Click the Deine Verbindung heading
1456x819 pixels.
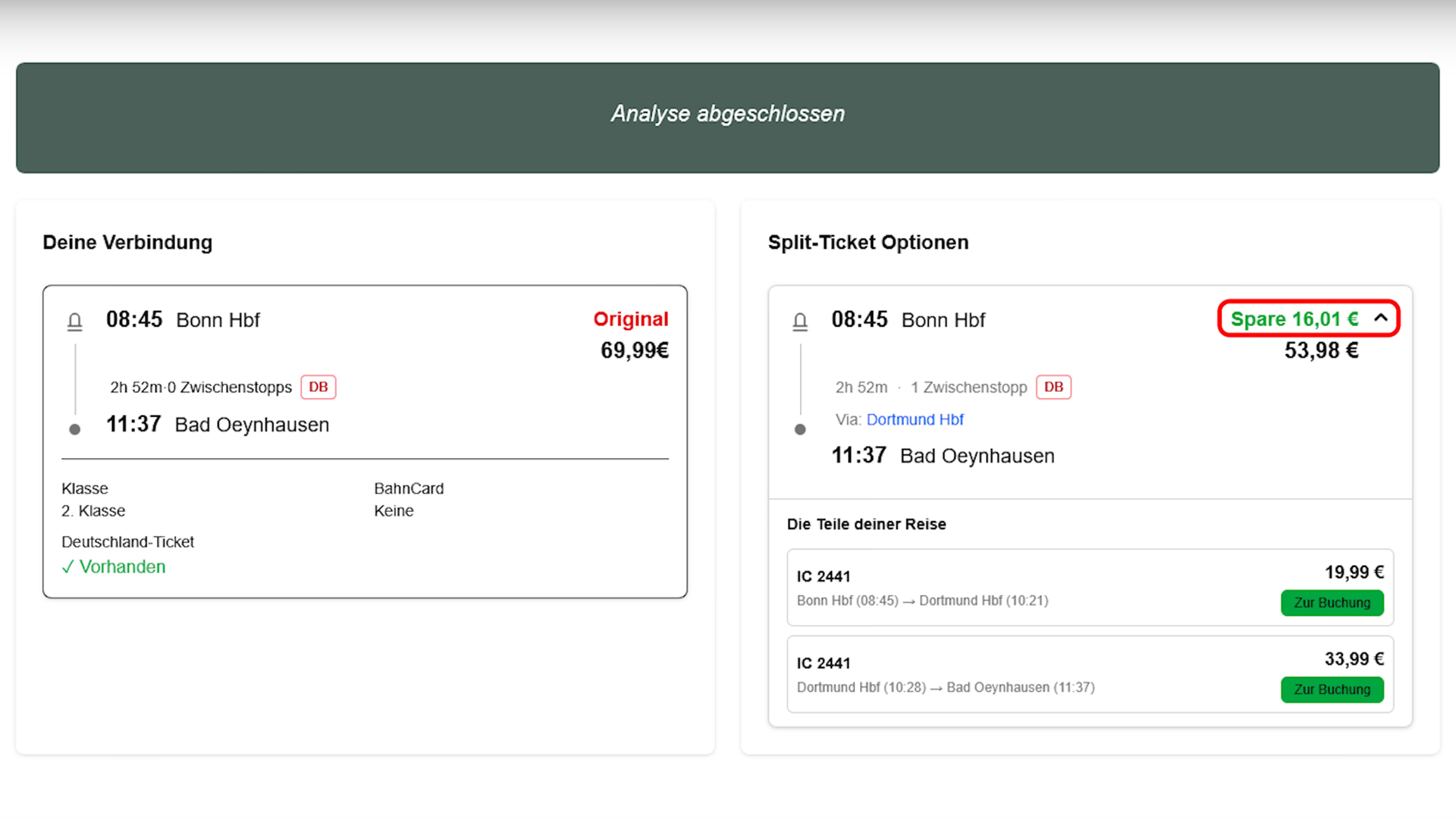click(127, 243)
